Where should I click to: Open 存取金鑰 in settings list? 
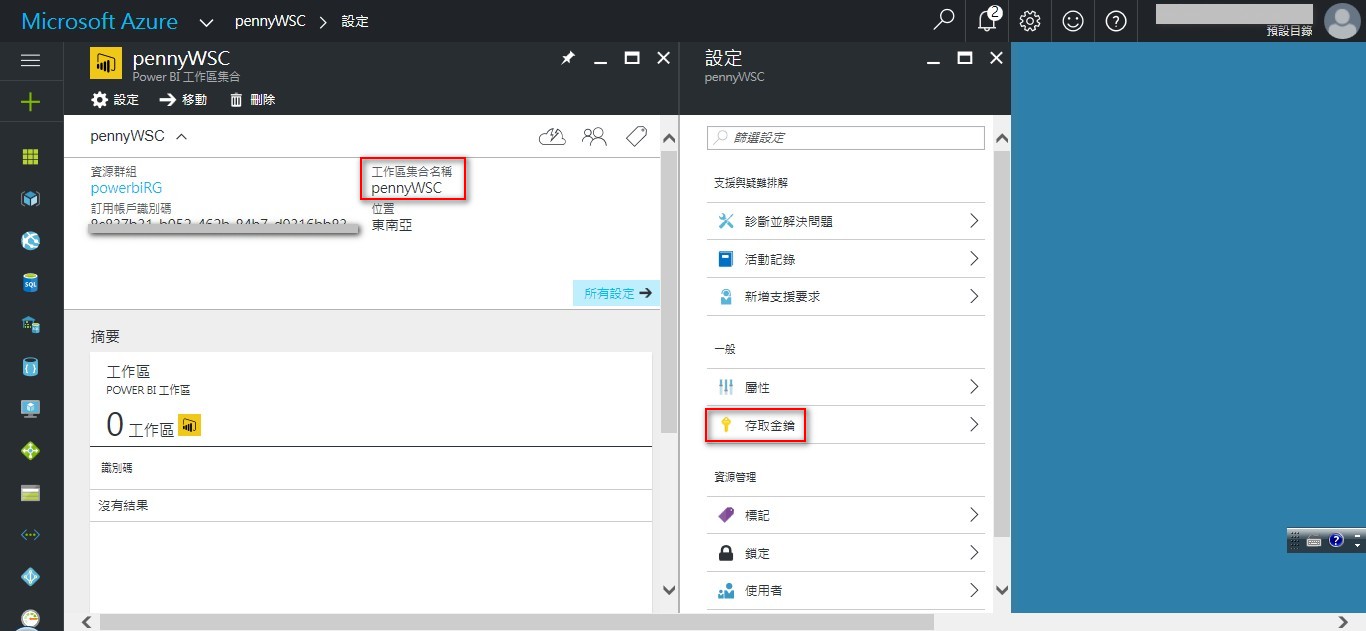[x=846, y=425]
